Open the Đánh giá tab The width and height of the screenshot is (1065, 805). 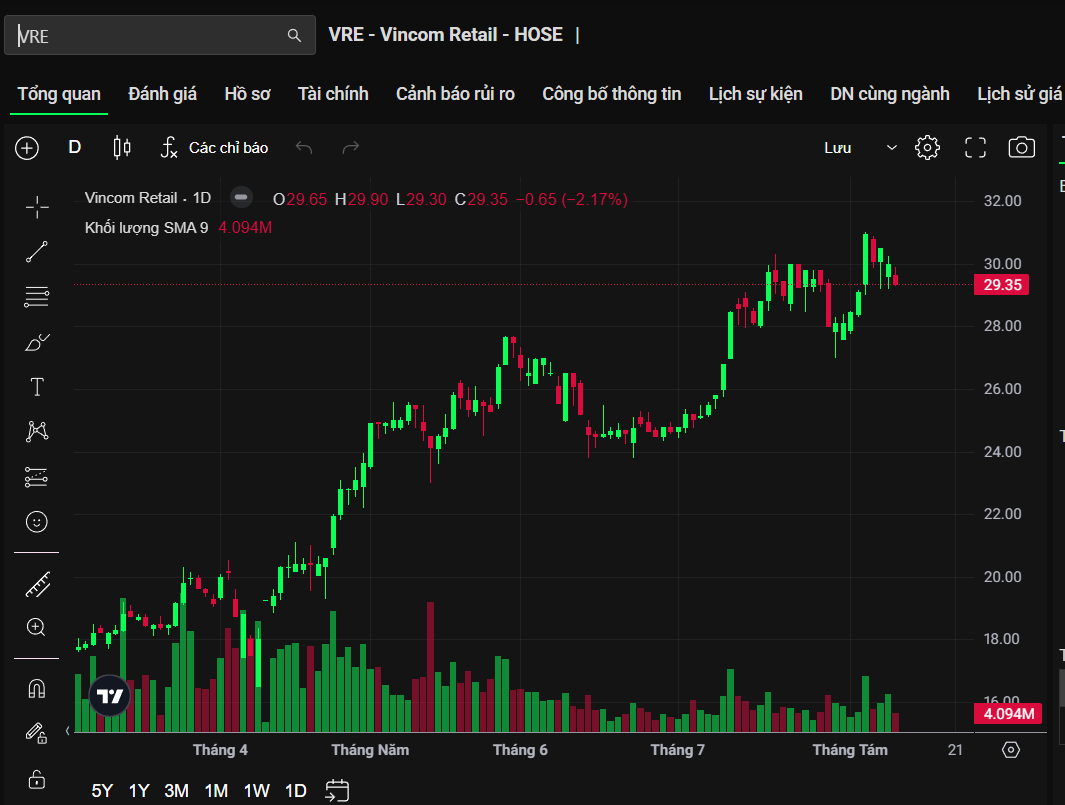(x=162, y=94)
